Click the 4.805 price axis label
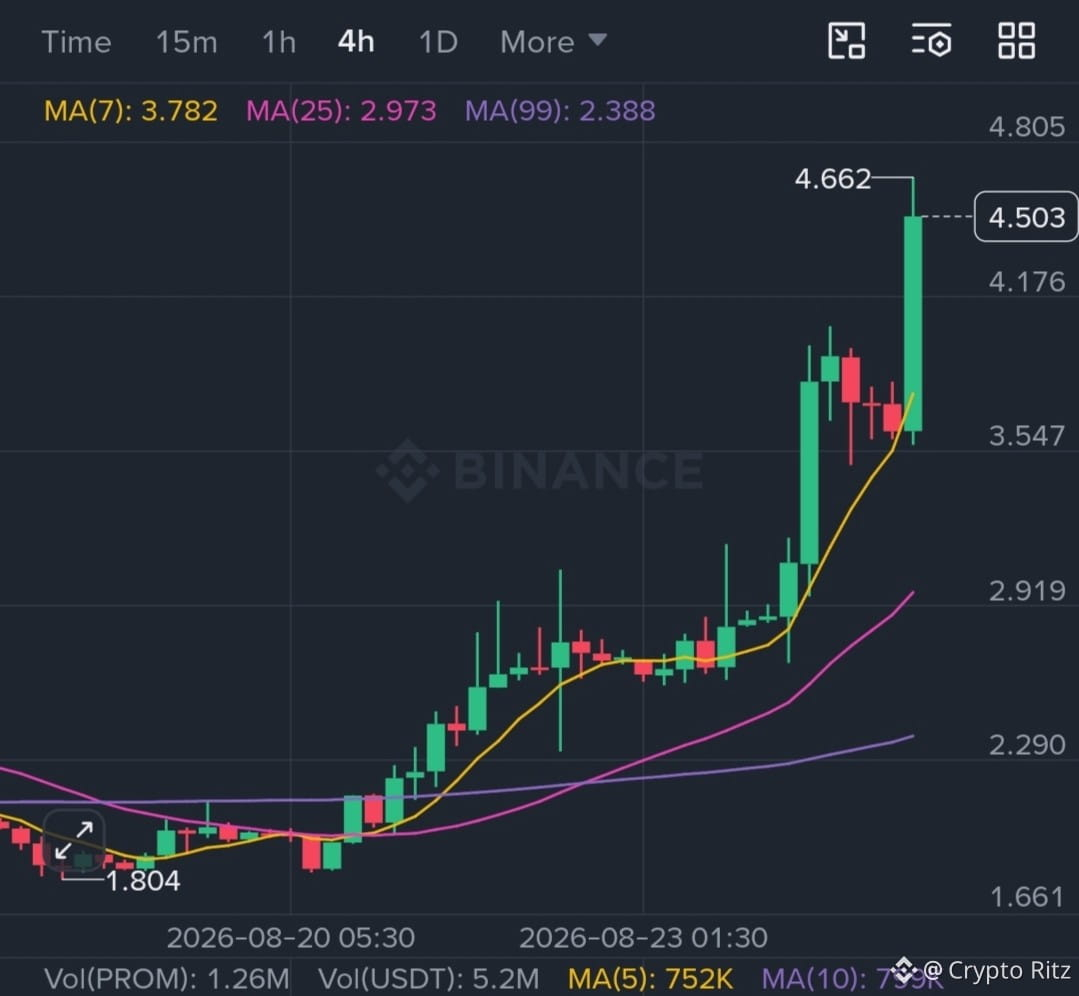 tap(1027, 127)
